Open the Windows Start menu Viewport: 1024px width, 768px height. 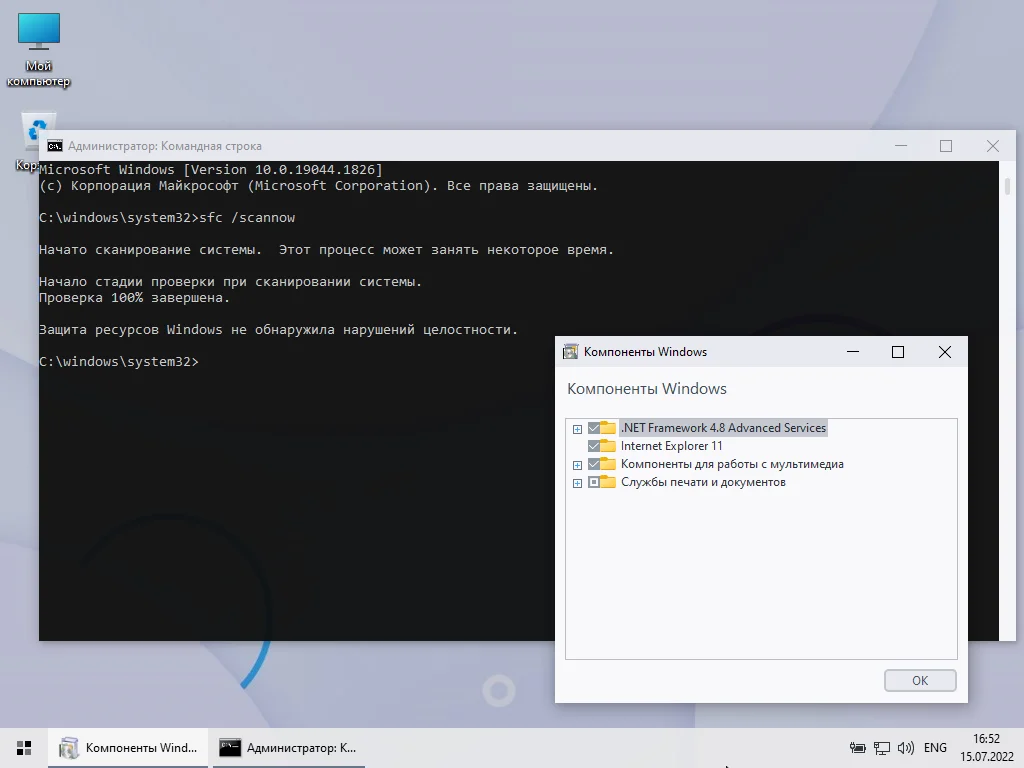[24, 748]
